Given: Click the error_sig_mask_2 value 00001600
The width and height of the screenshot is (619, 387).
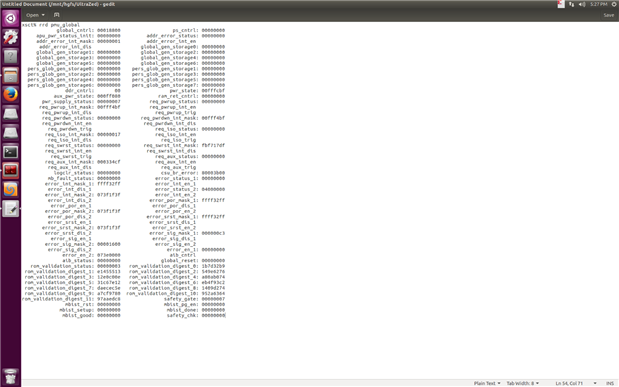Looking at the screenshot, I should pos(109,244).
